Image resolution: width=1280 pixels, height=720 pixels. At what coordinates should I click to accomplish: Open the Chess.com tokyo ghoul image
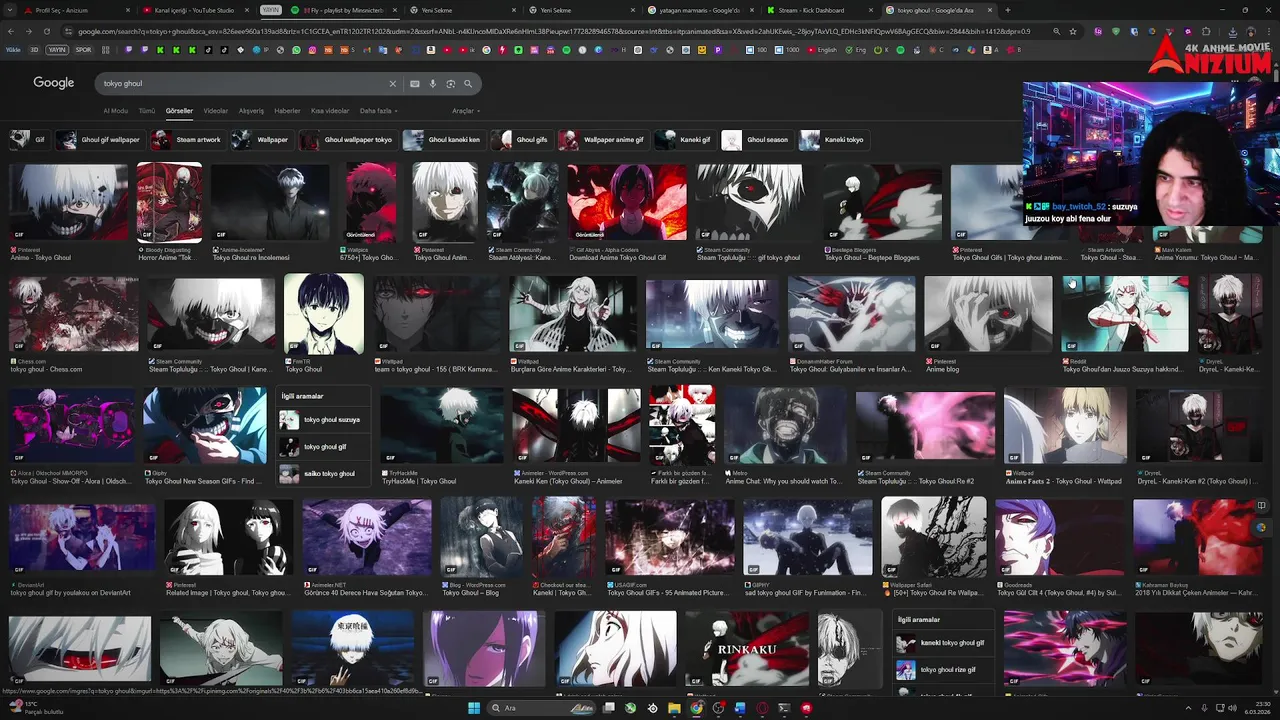(x=74, y=314)
